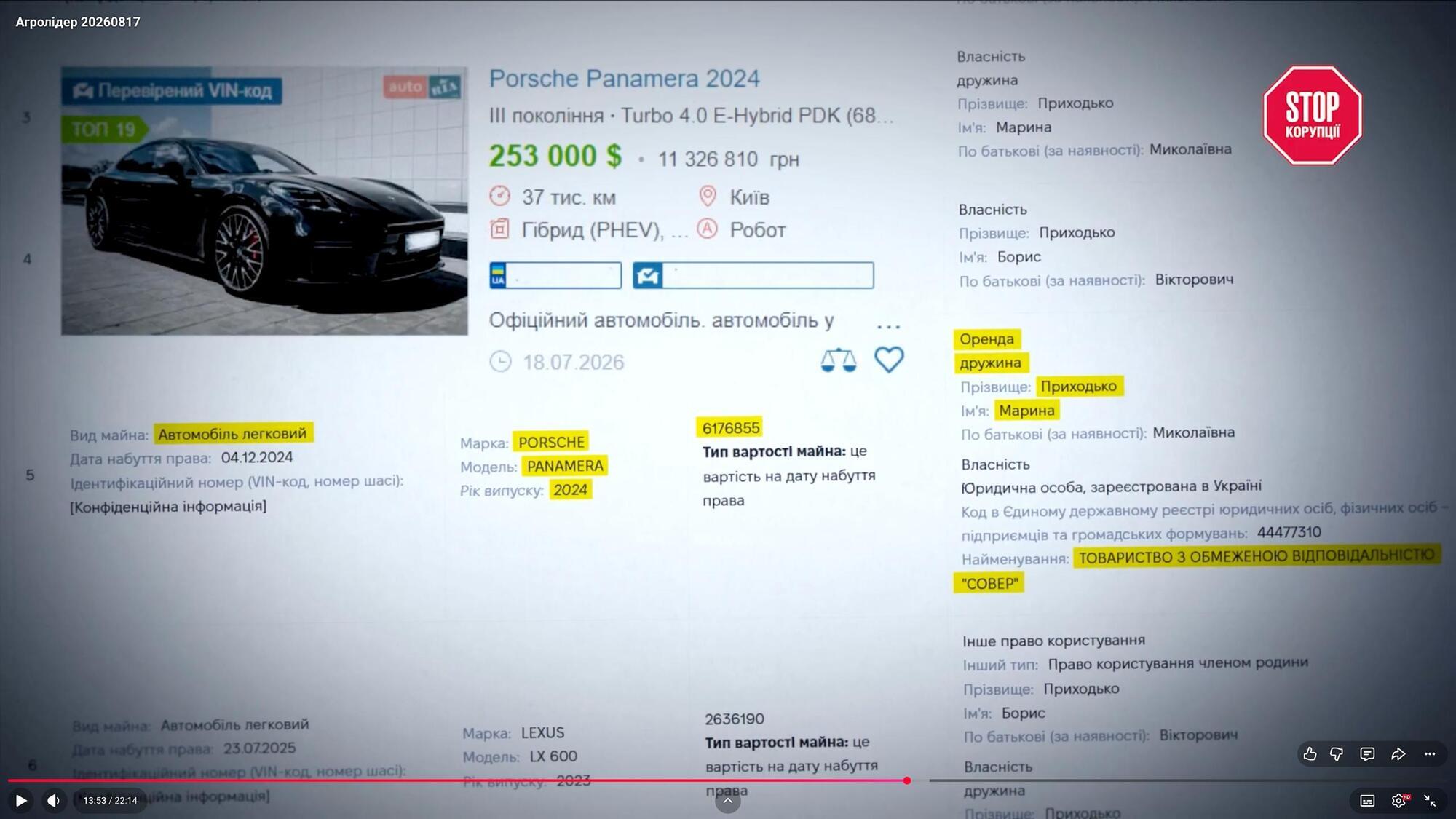The image size is (1456, 819).
Task: Click the city text Київ
Action: (750, 197)
